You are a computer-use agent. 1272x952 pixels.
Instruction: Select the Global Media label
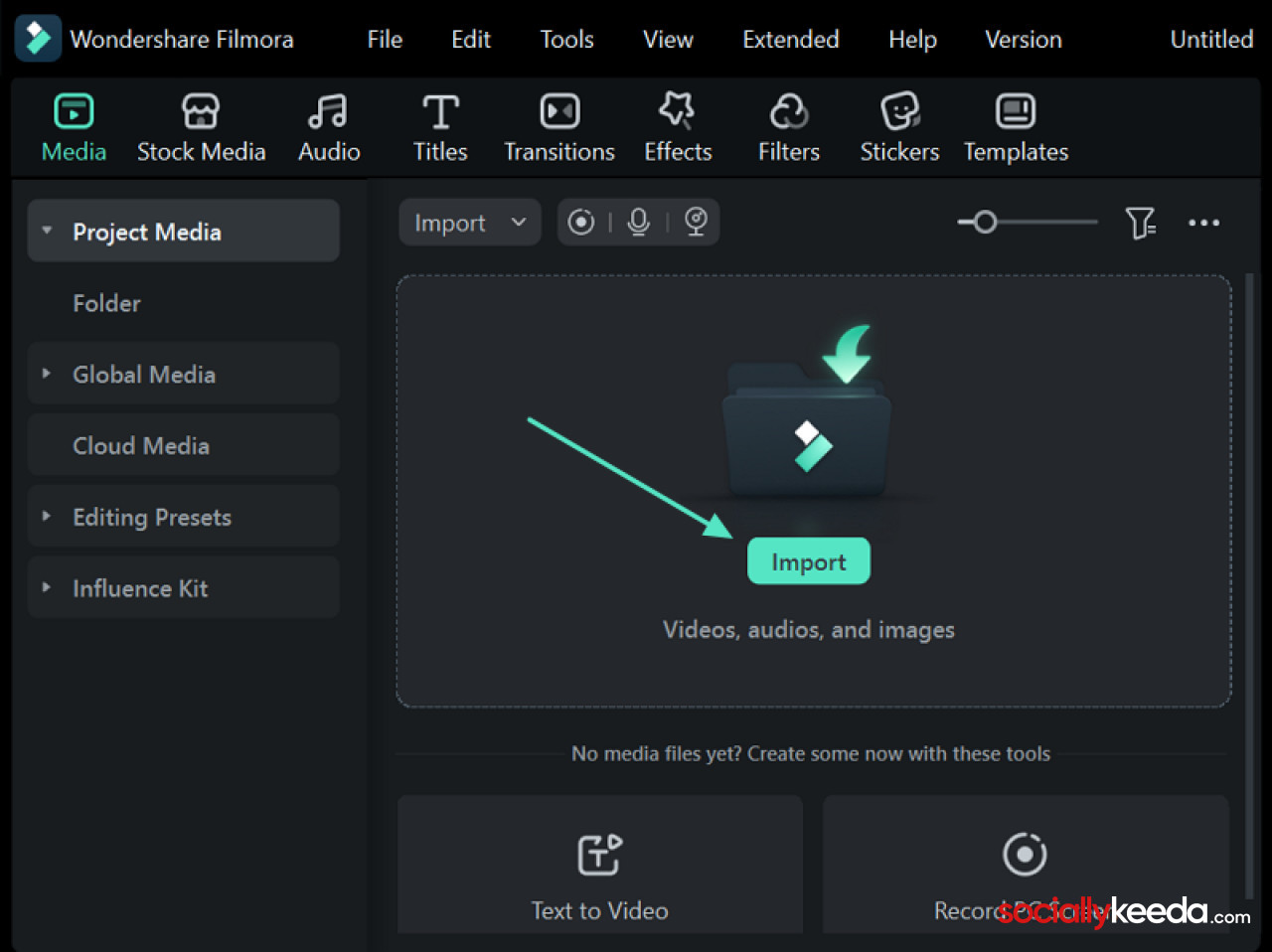144,375
